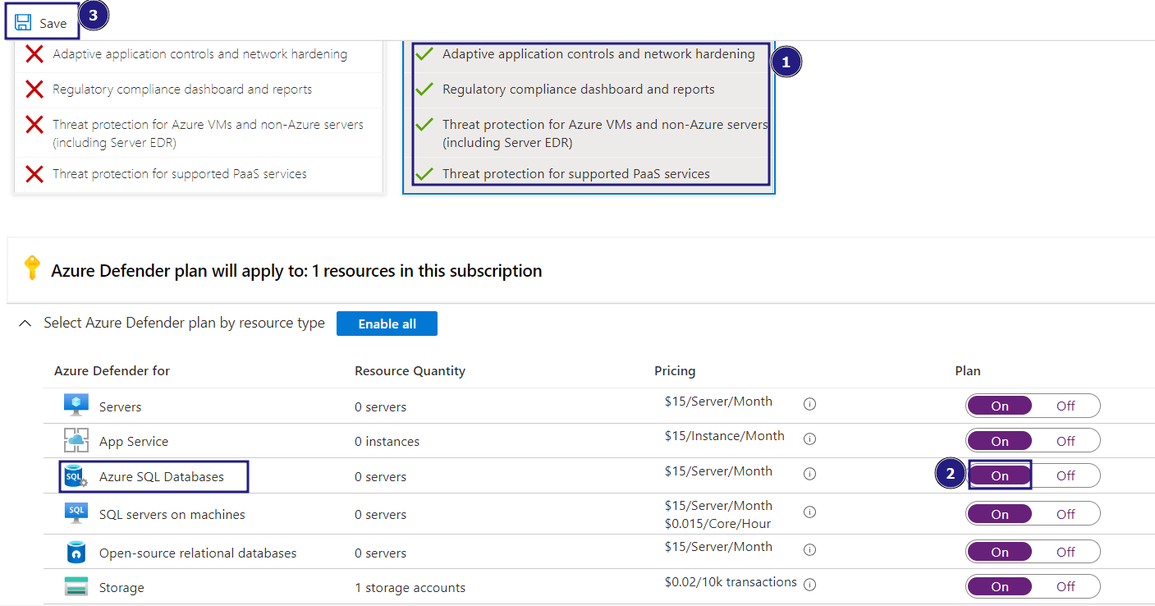Image resolution: width=1155 pixels, height=606 pixels.
Task: Turn Azure SQL Databases plan Off
Action: tap(1065, 476)
